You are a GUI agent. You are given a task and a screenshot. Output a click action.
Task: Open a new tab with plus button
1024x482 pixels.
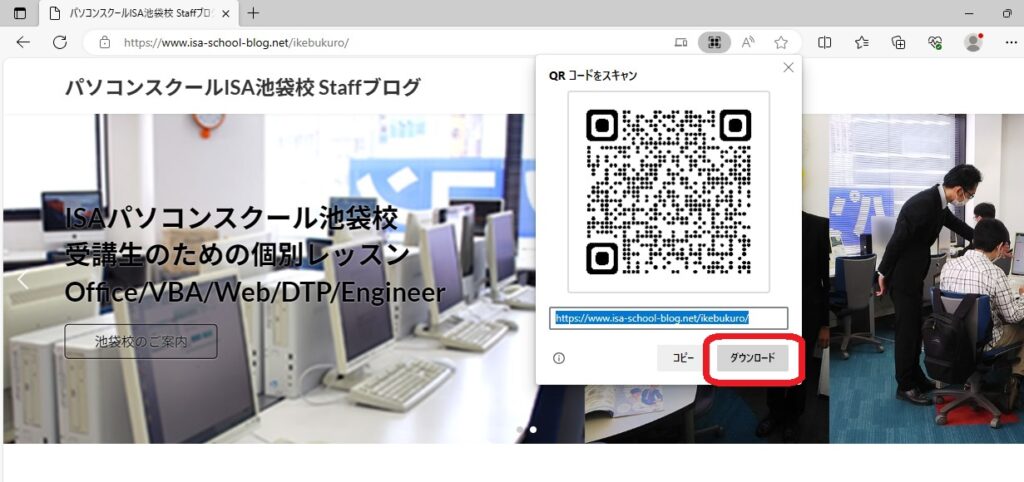(253, 13)
